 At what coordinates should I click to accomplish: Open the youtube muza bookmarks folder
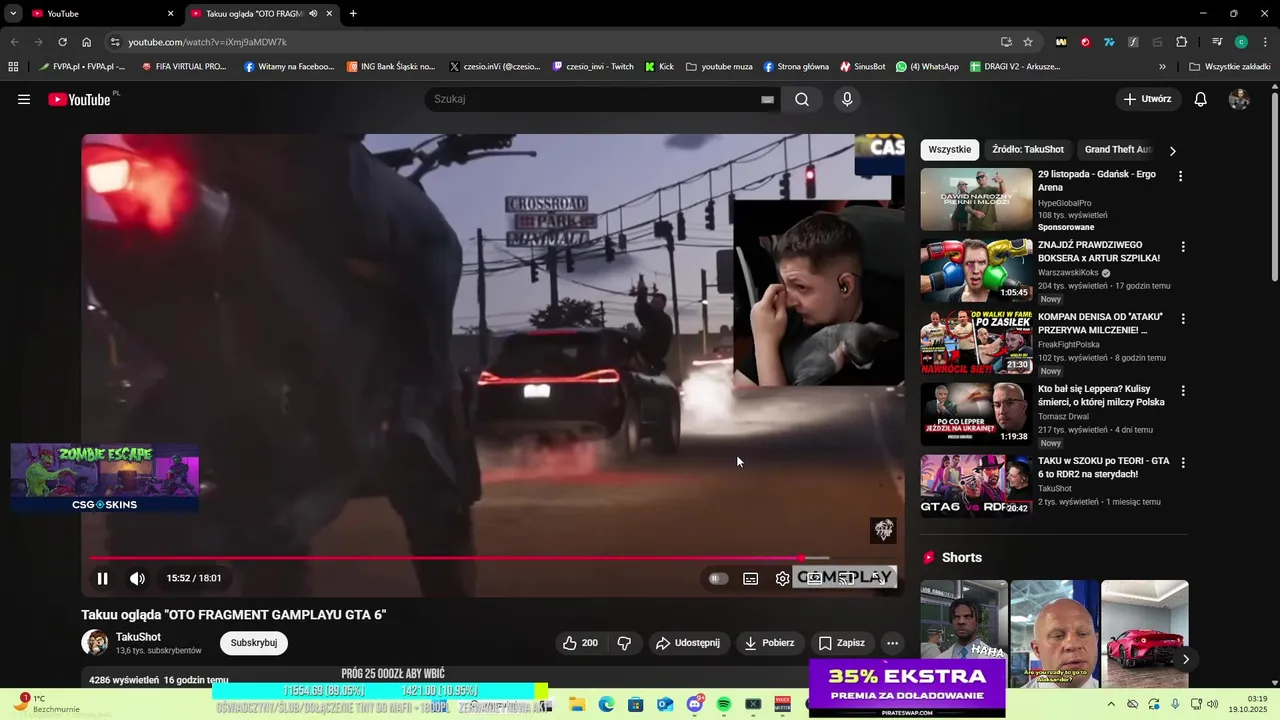point(719,67)
